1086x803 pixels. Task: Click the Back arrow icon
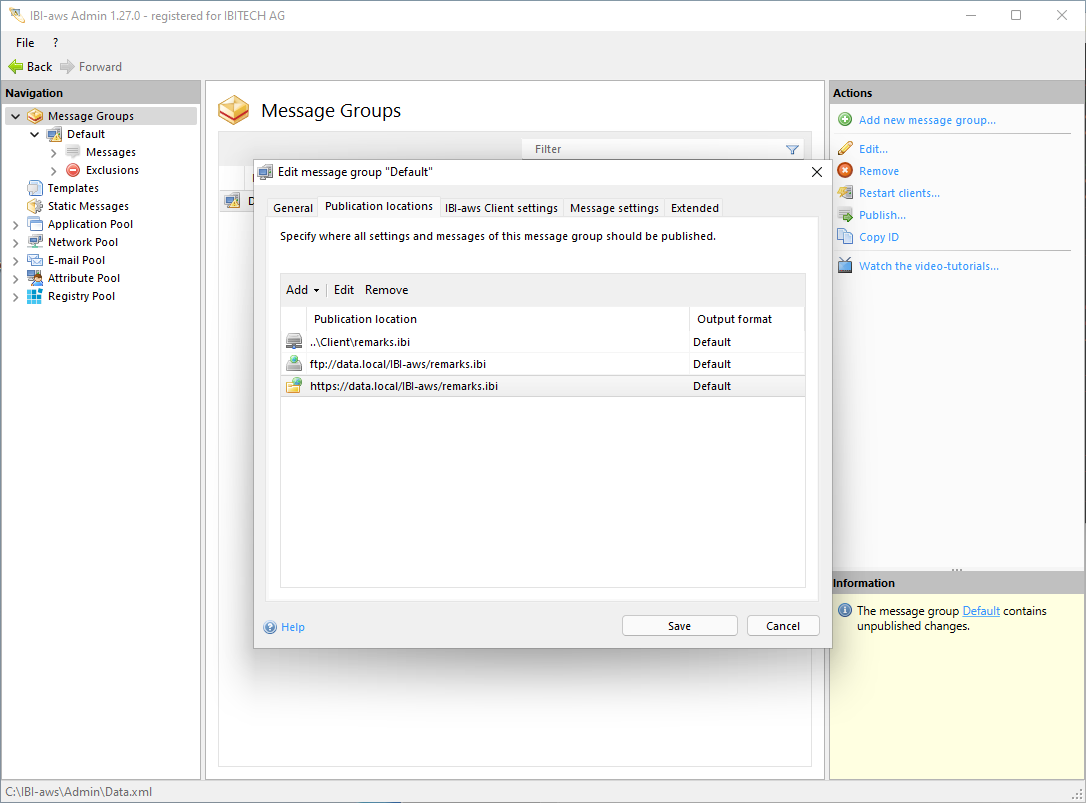tap(16, 67)
